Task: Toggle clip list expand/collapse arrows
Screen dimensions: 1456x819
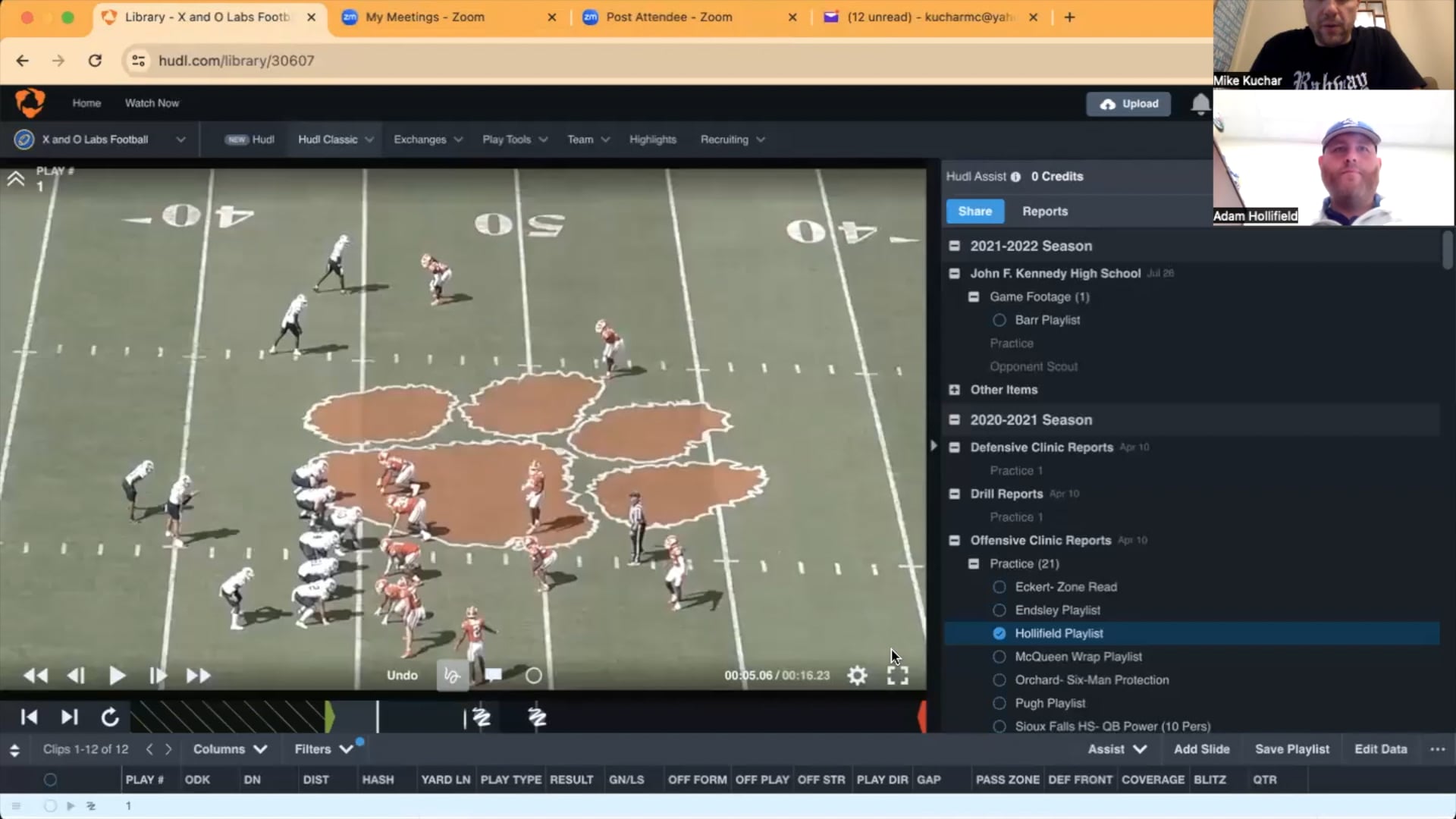Action: pyautogui.click(x=14, y=750)
